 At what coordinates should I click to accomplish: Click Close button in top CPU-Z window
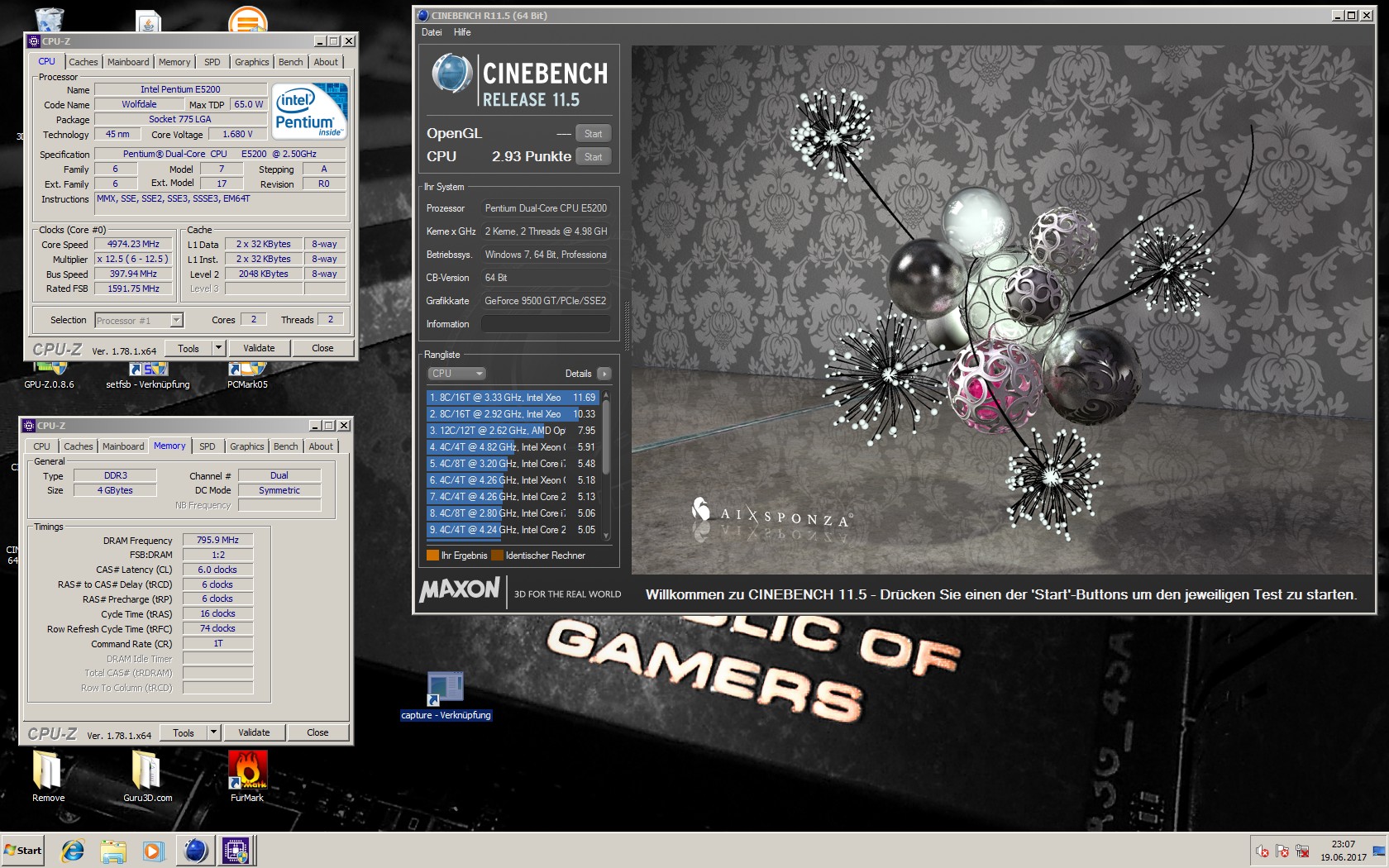[x=322, y=349]
